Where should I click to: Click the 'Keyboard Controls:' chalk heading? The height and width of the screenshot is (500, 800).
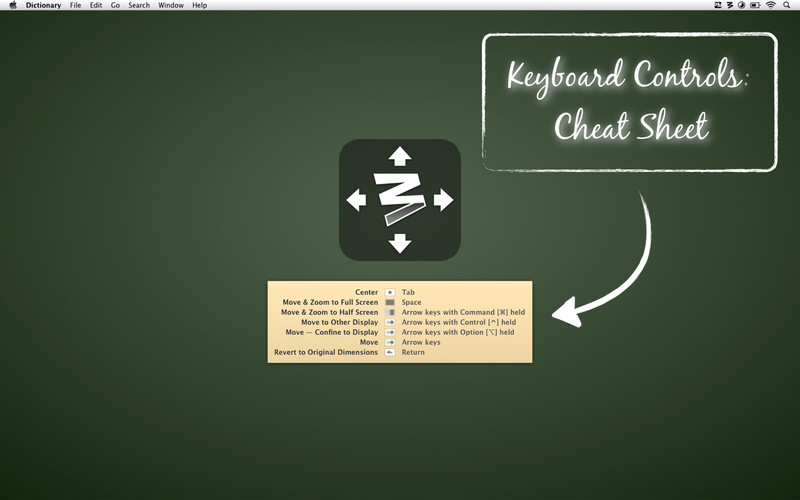coord(628,77)
